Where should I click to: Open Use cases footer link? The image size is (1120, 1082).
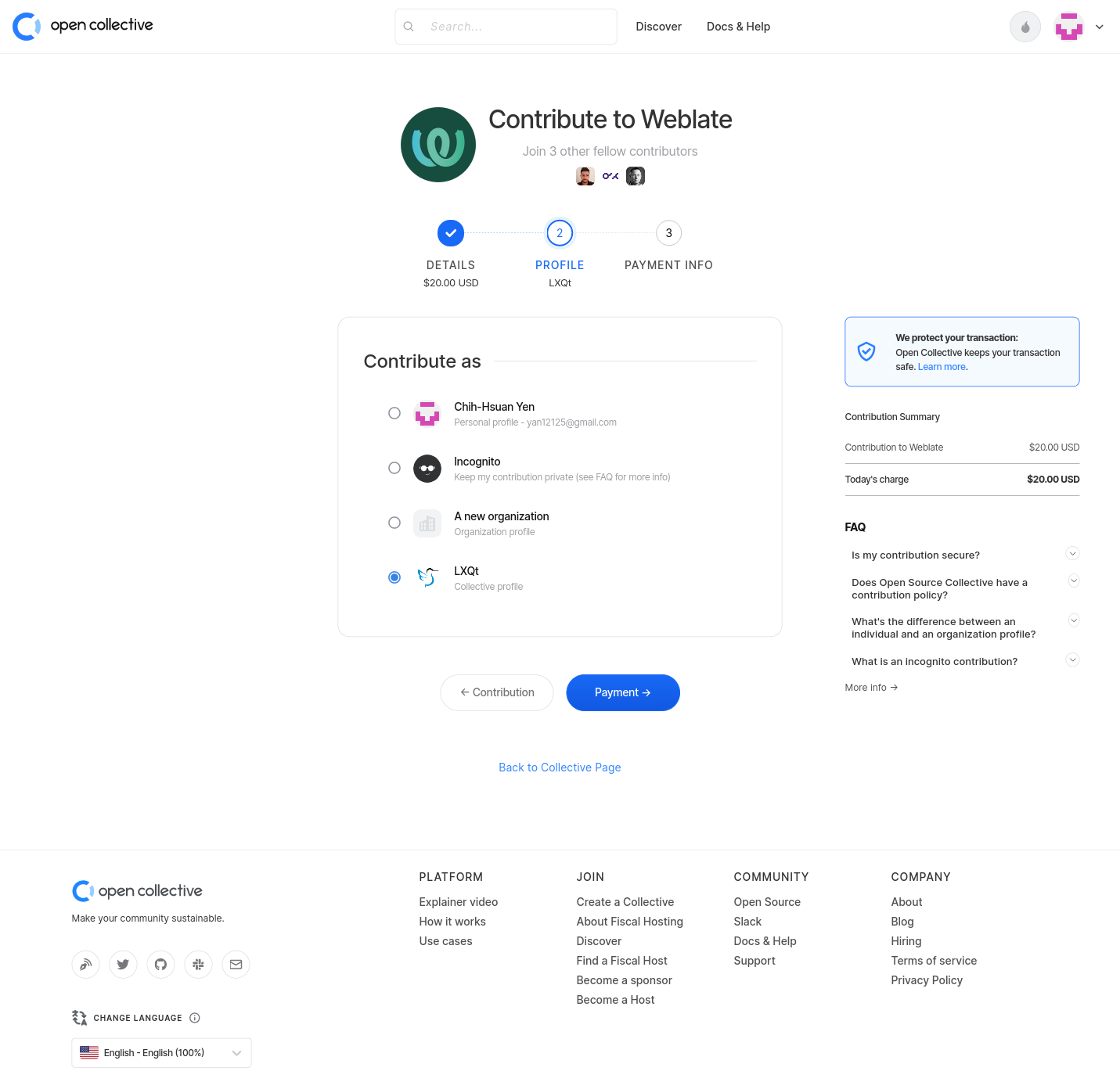[445, 941]
